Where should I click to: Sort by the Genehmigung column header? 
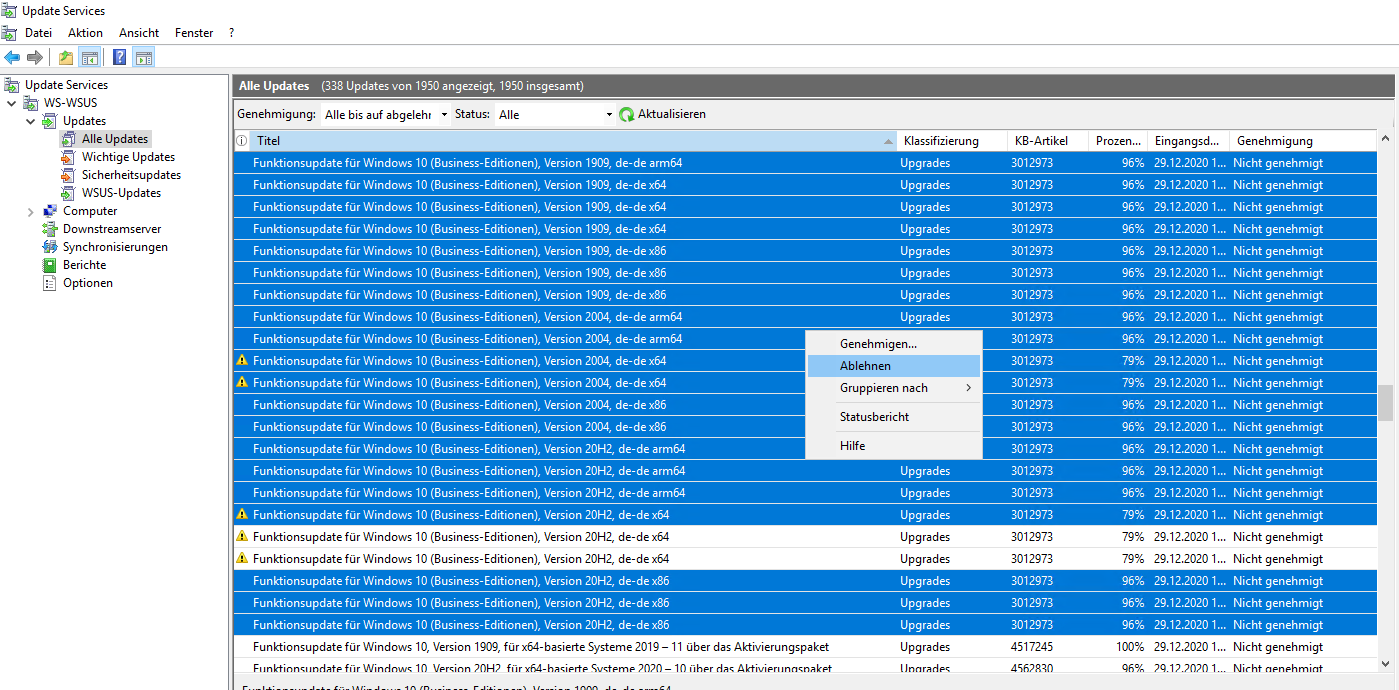click(x=1302, y=141)
